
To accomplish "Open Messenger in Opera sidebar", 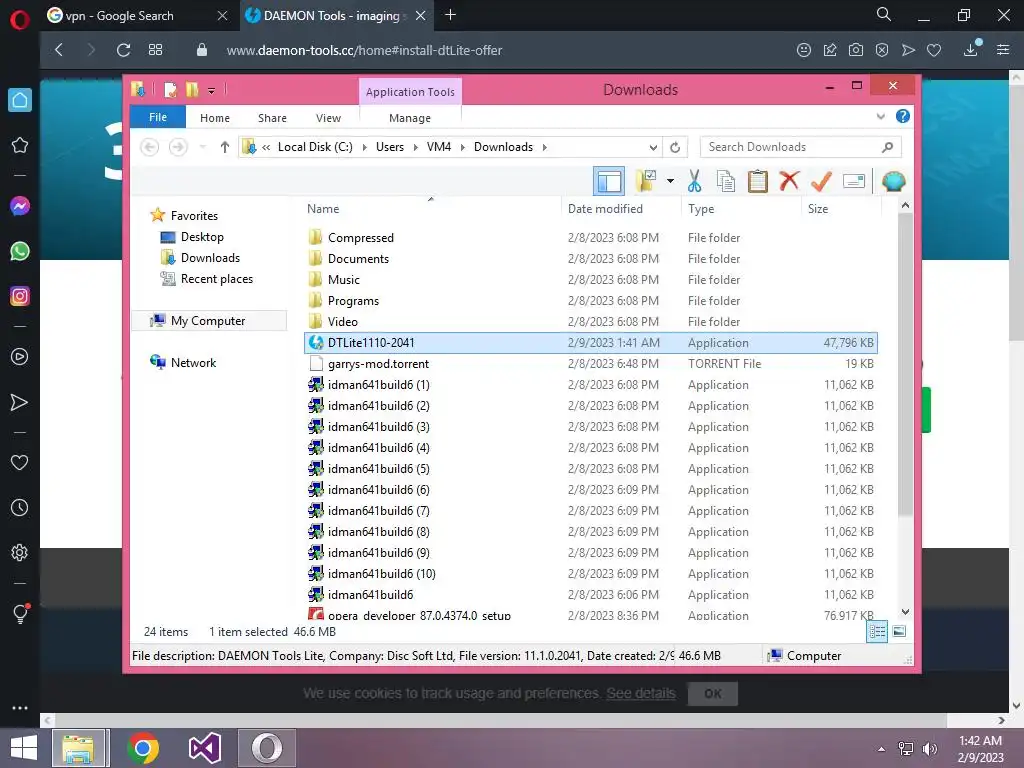I will 20,206.
